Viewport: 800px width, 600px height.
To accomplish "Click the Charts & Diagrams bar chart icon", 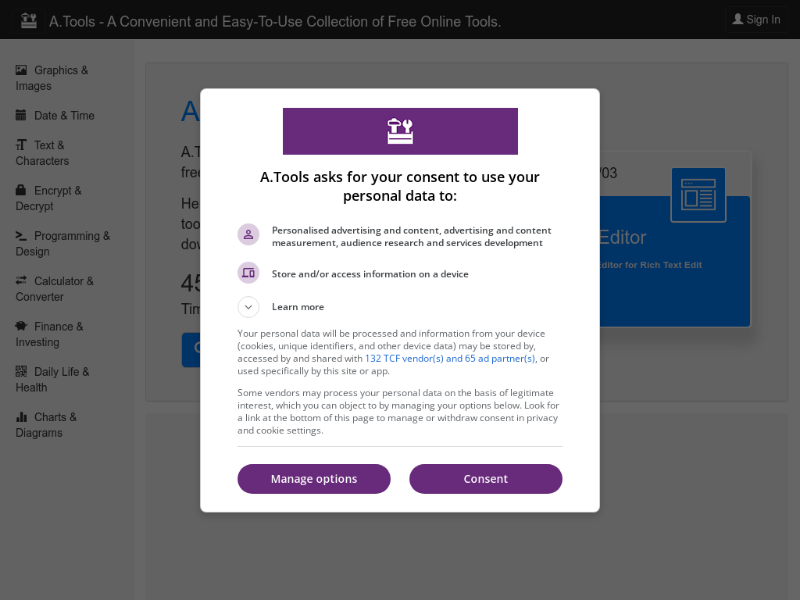I will pos(21,416).
